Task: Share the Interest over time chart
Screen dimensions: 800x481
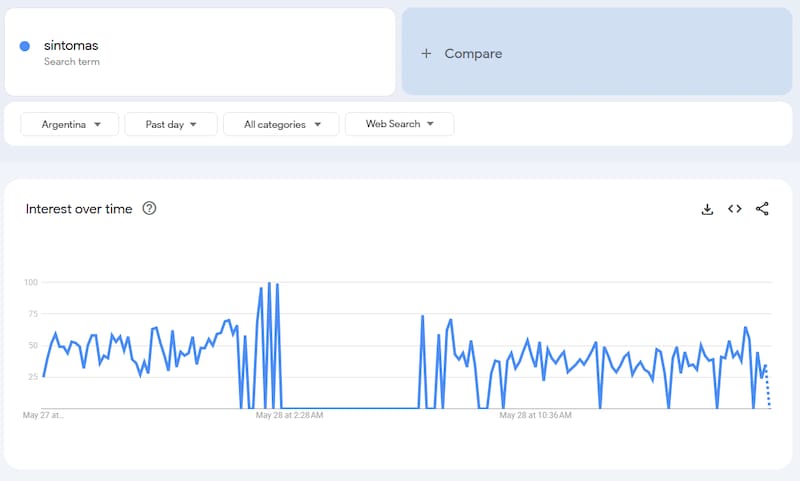Action: tap(762, 209)
